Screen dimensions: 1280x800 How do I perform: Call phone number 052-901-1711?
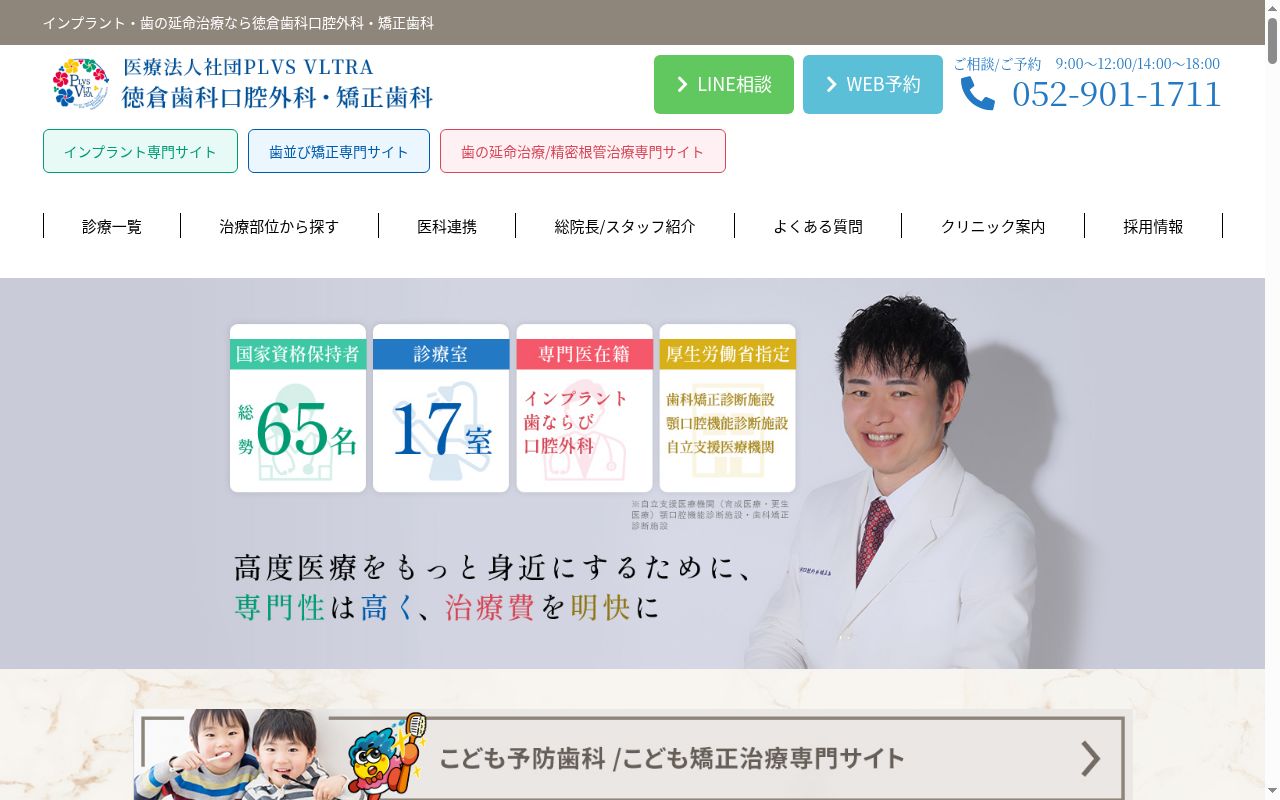click(x=1117, y=94)
